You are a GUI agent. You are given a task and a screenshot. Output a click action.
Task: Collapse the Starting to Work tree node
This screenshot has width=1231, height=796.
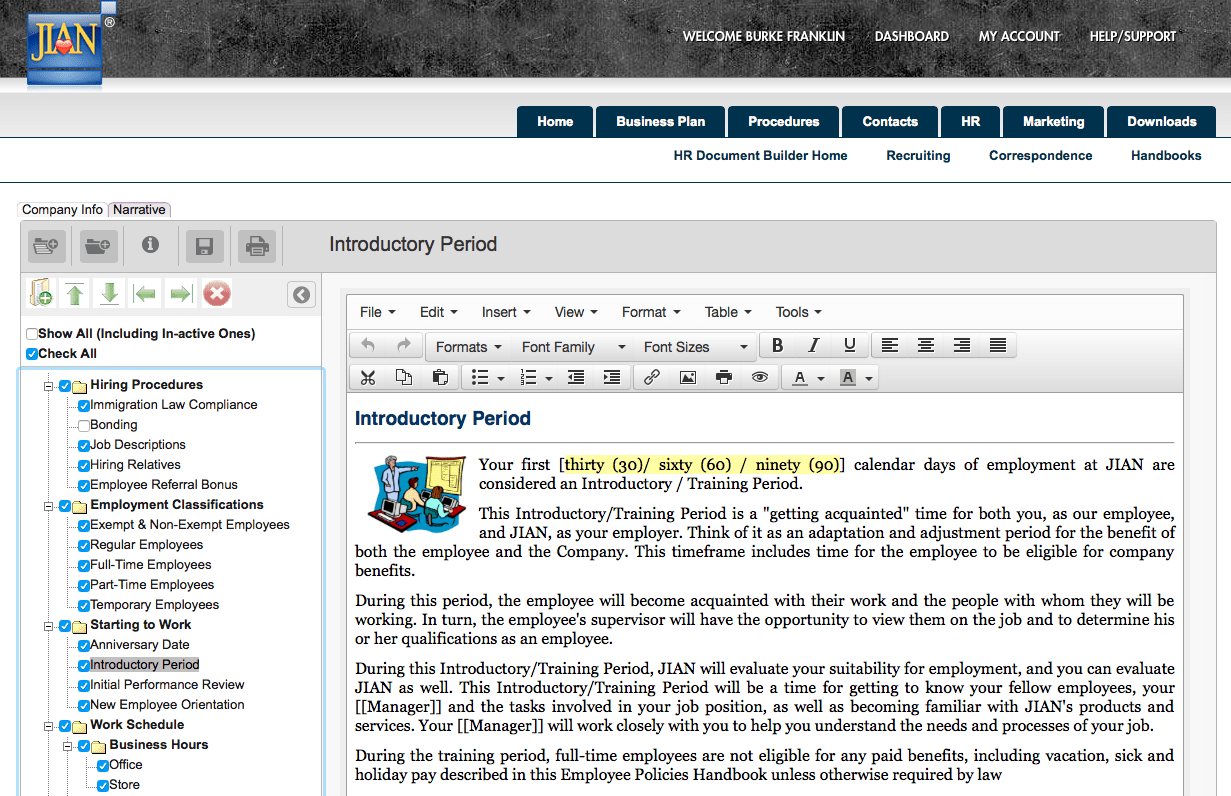pos(47,626)
